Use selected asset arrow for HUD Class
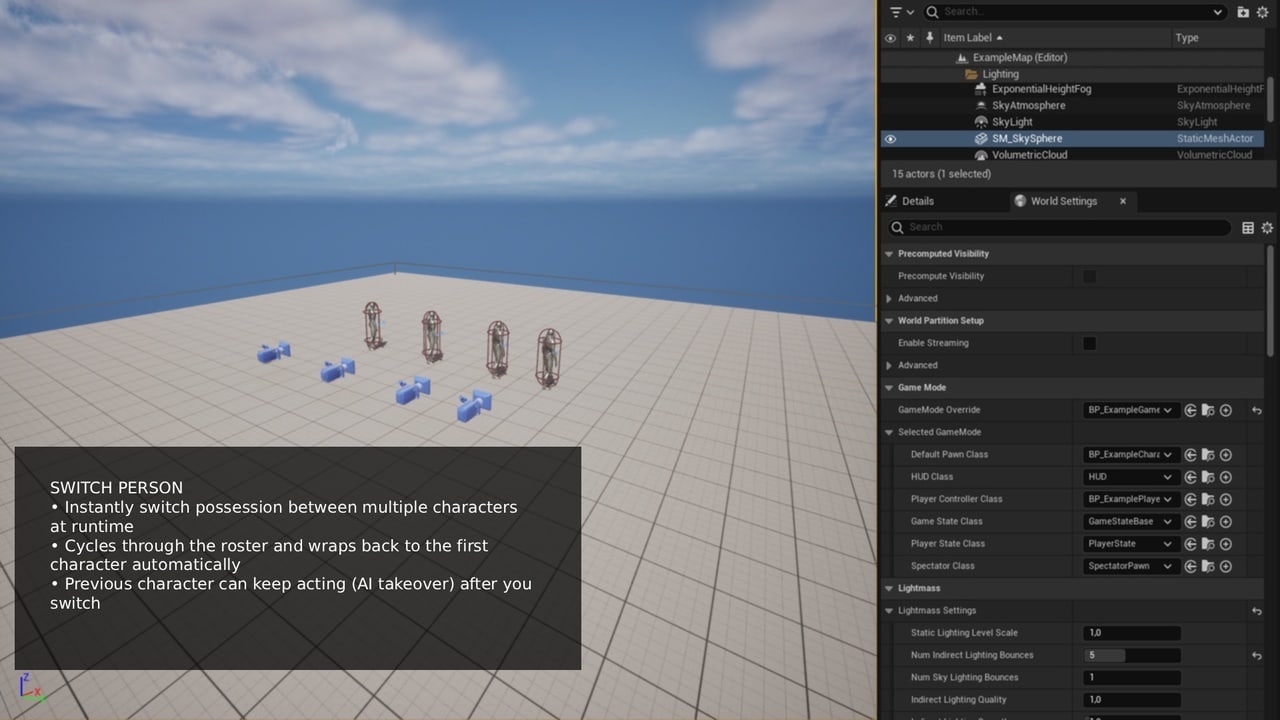 click(1191, 477)
